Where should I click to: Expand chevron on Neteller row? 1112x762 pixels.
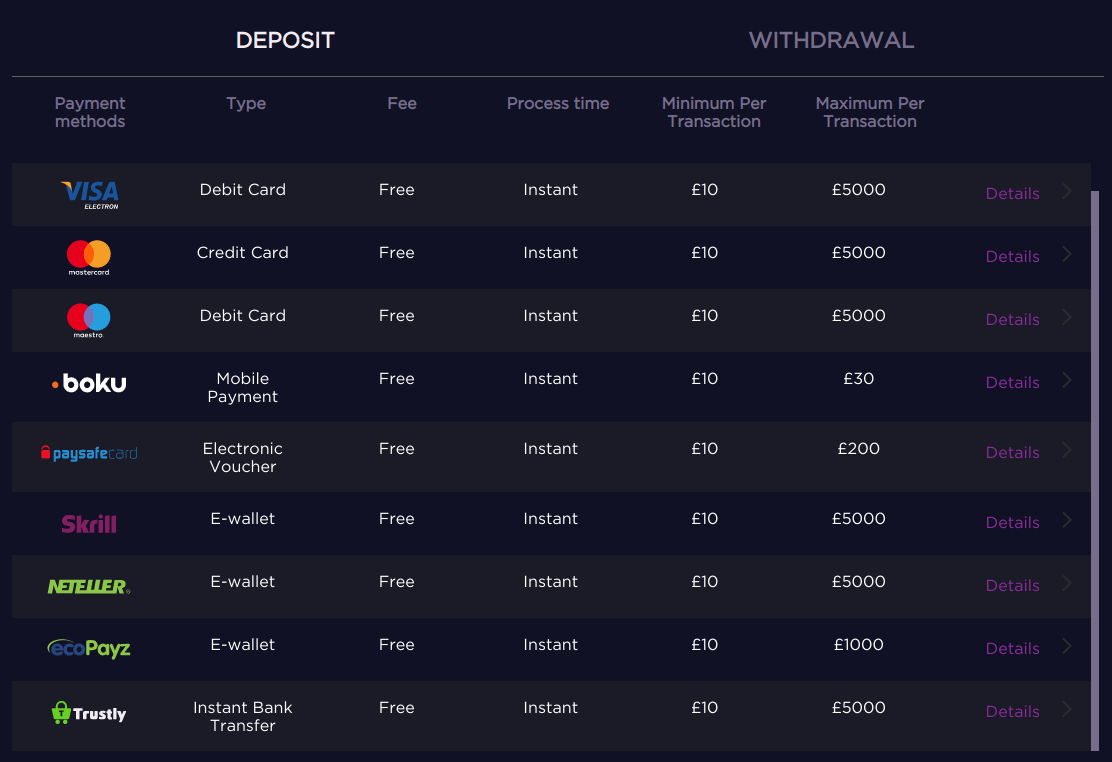(x=1067, y=583)
